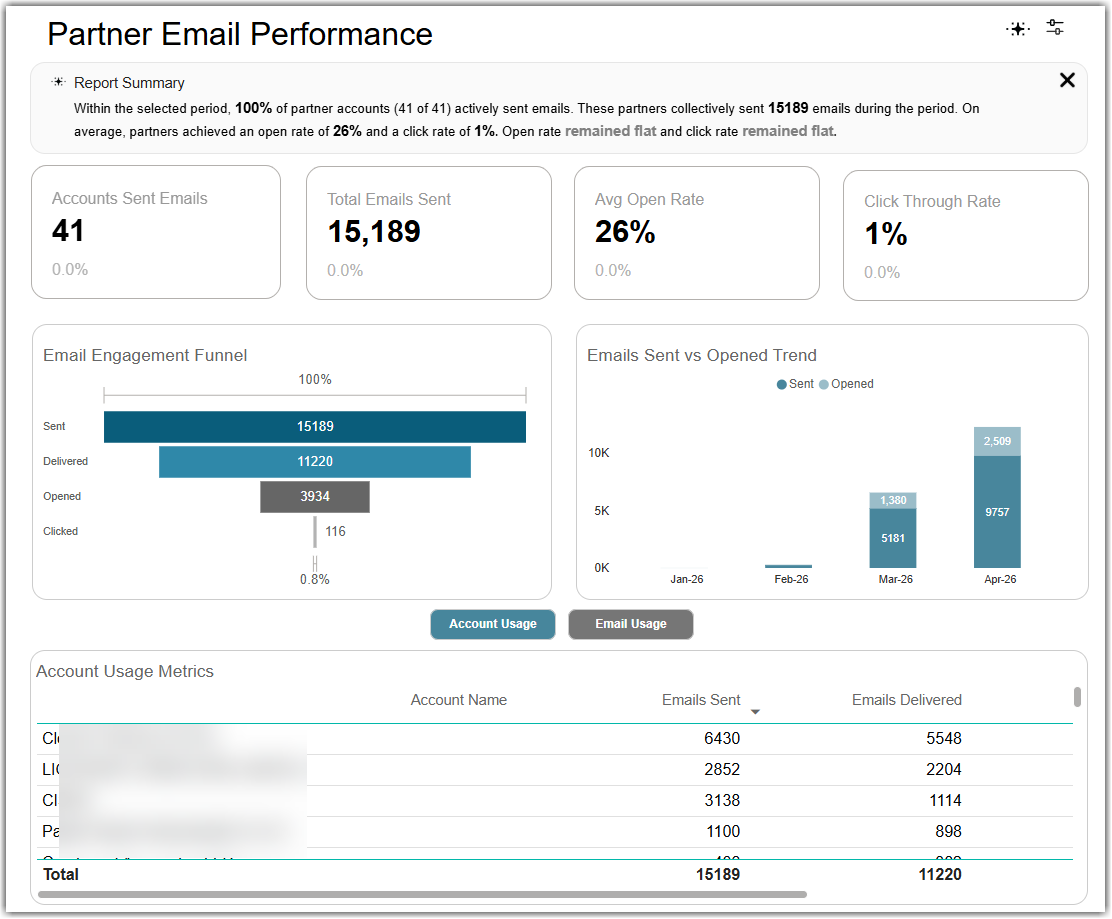Switch to the Account Usage view
The width and height of the screenshot is (1112, 919).
click(x=493, y=624)
